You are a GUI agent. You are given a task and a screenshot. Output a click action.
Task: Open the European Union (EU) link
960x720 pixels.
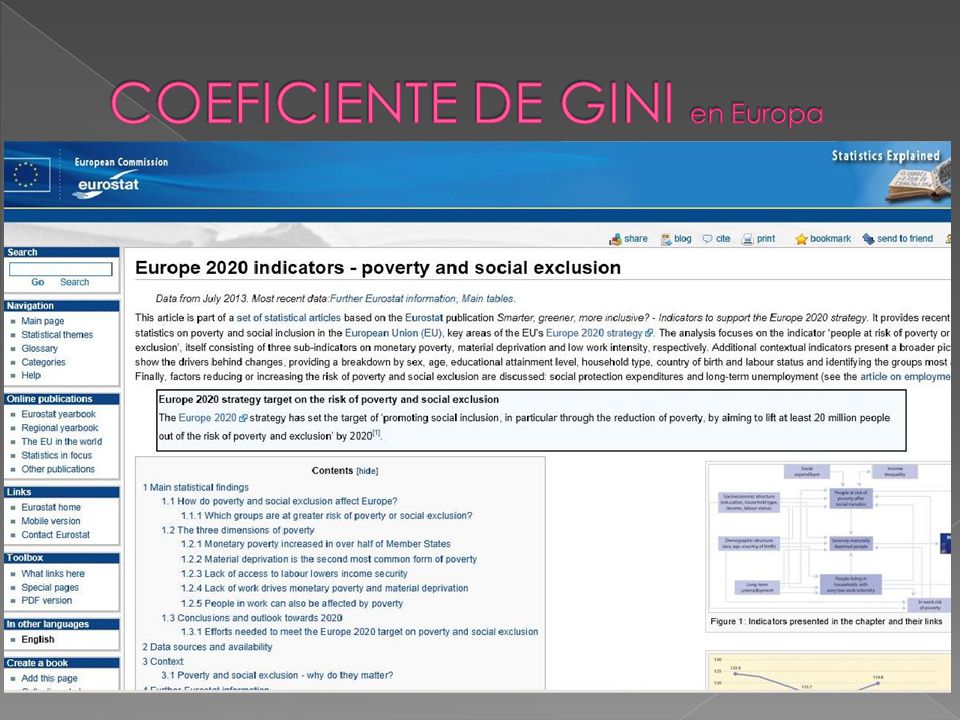(393, 333)
